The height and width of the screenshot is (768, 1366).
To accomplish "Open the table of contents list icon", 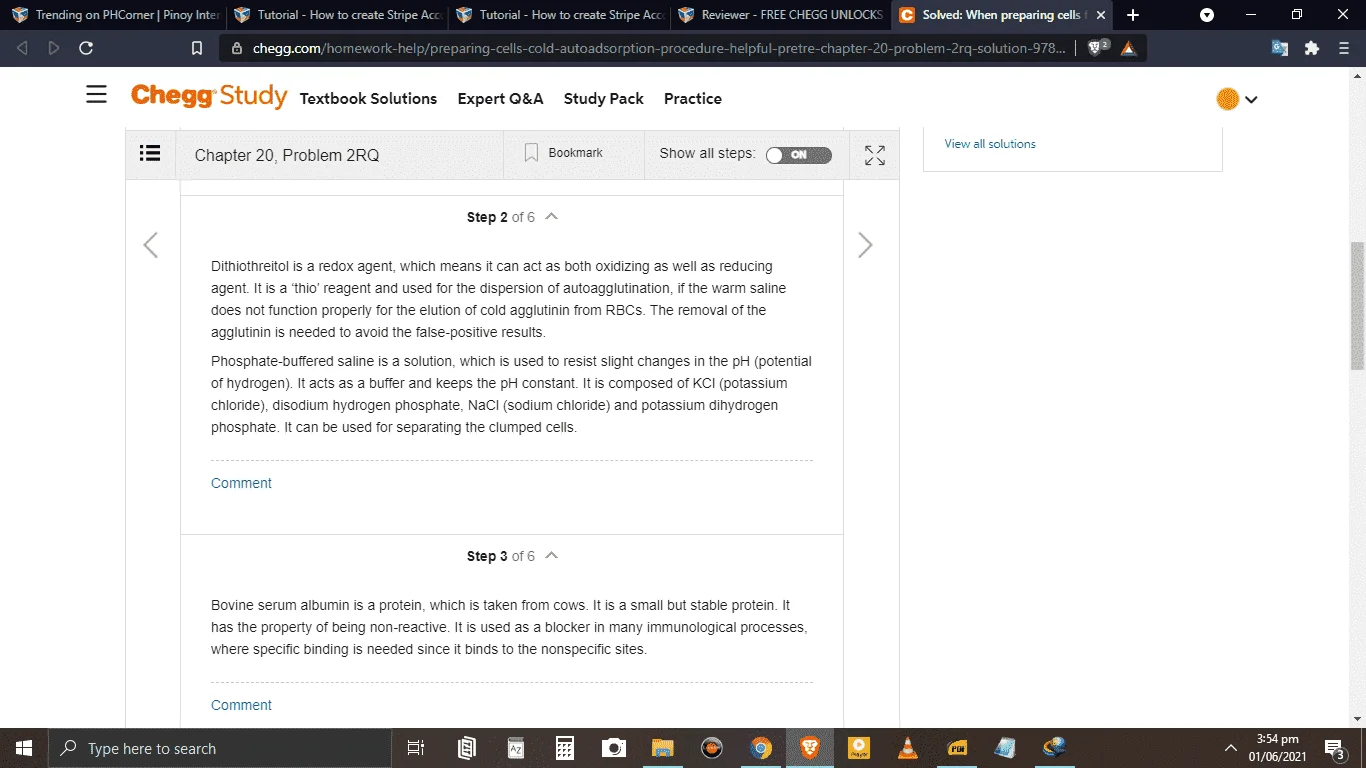I will coord(150,153).
